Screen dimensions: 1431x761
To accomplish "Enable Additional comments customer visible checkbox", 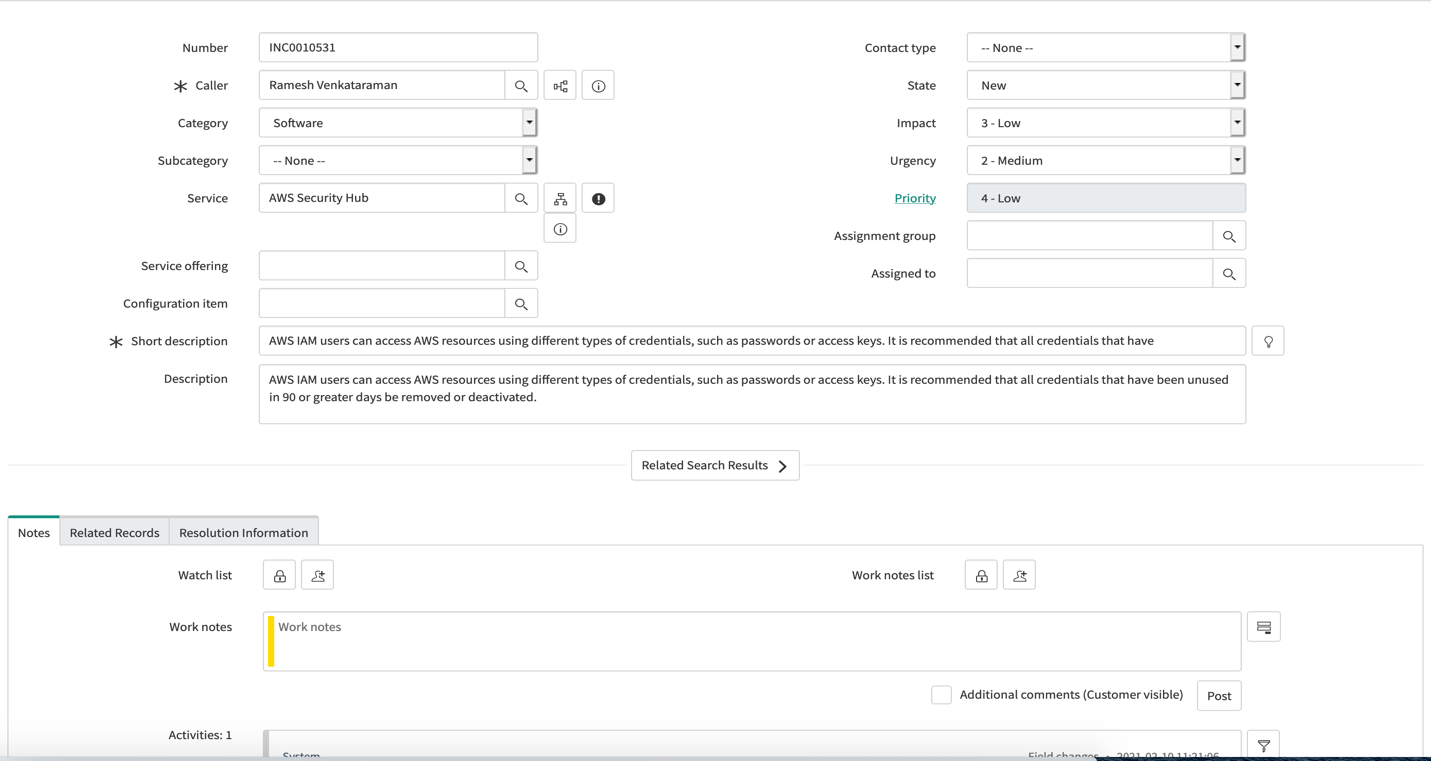I will pos(941,694).
